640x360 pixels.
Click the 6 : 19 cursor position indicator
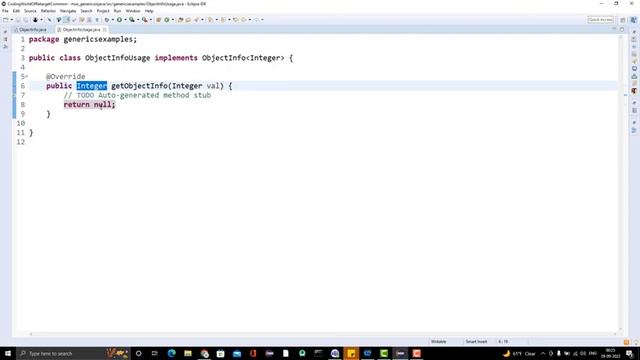click(x=503, y=342)
